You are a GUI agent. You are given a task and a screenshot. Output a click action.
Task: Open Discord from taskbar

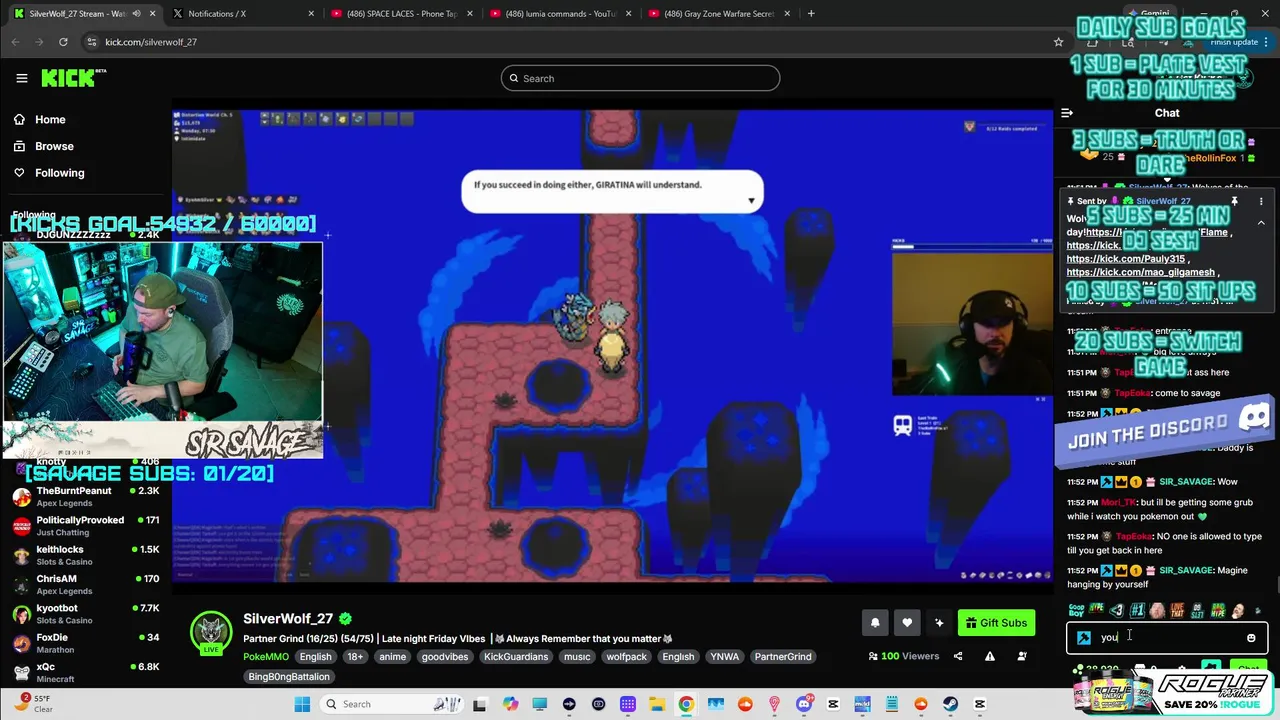click(x=804, y=704)
